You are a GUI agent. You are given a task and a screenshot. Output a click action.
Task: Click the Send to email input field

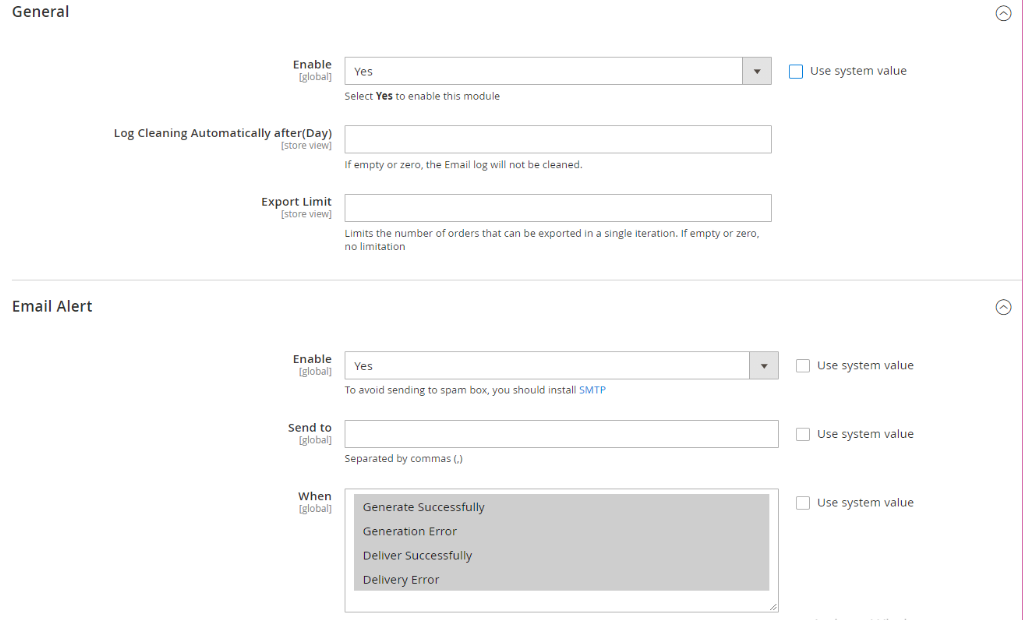561,434
